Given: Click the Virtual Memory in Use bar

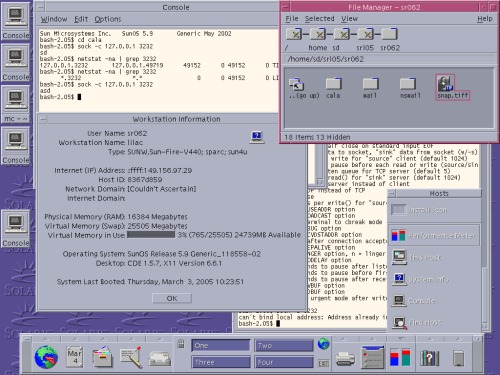Looking at the screenshot, I should click(151, 235).
